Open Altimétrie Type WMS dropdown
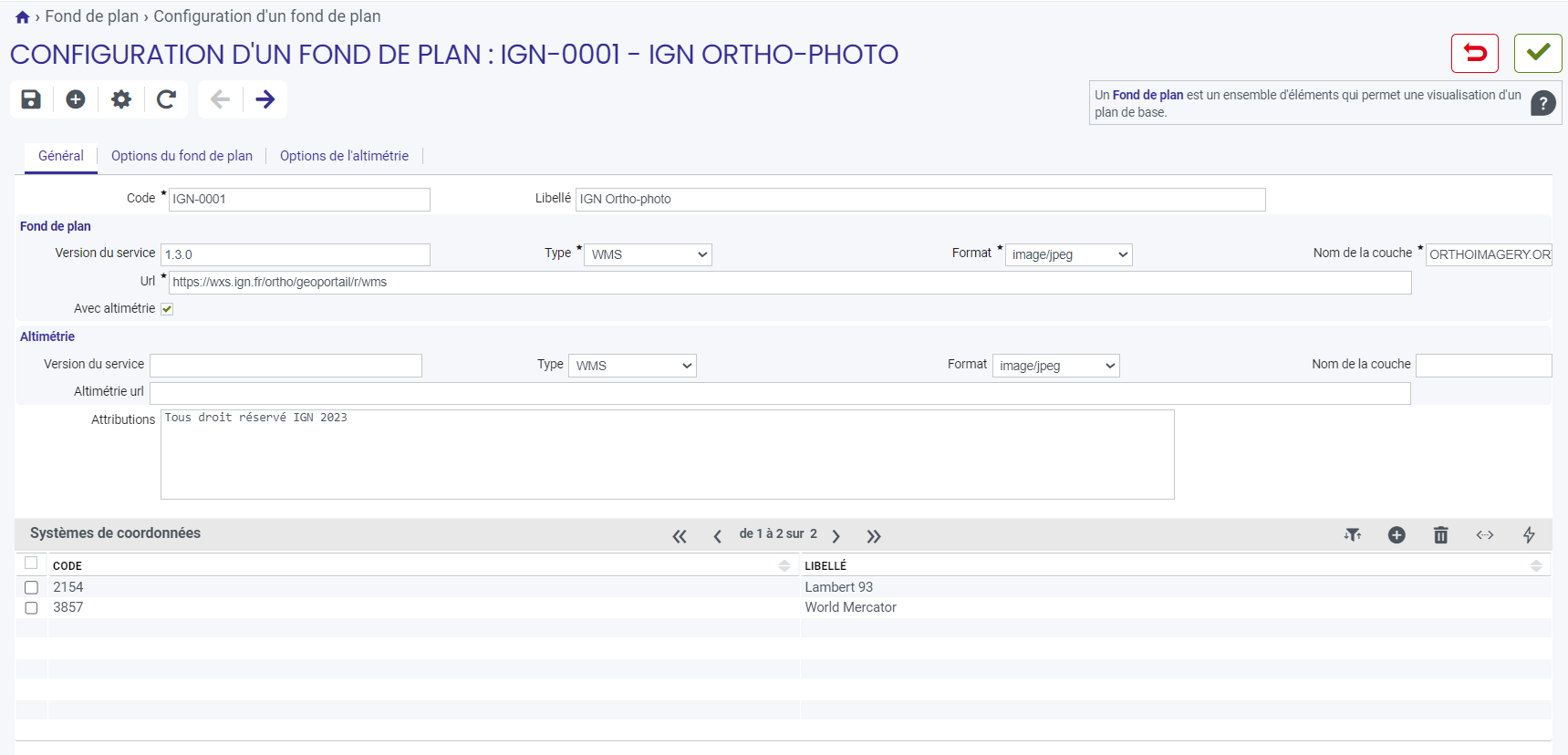 click(632, 366)
